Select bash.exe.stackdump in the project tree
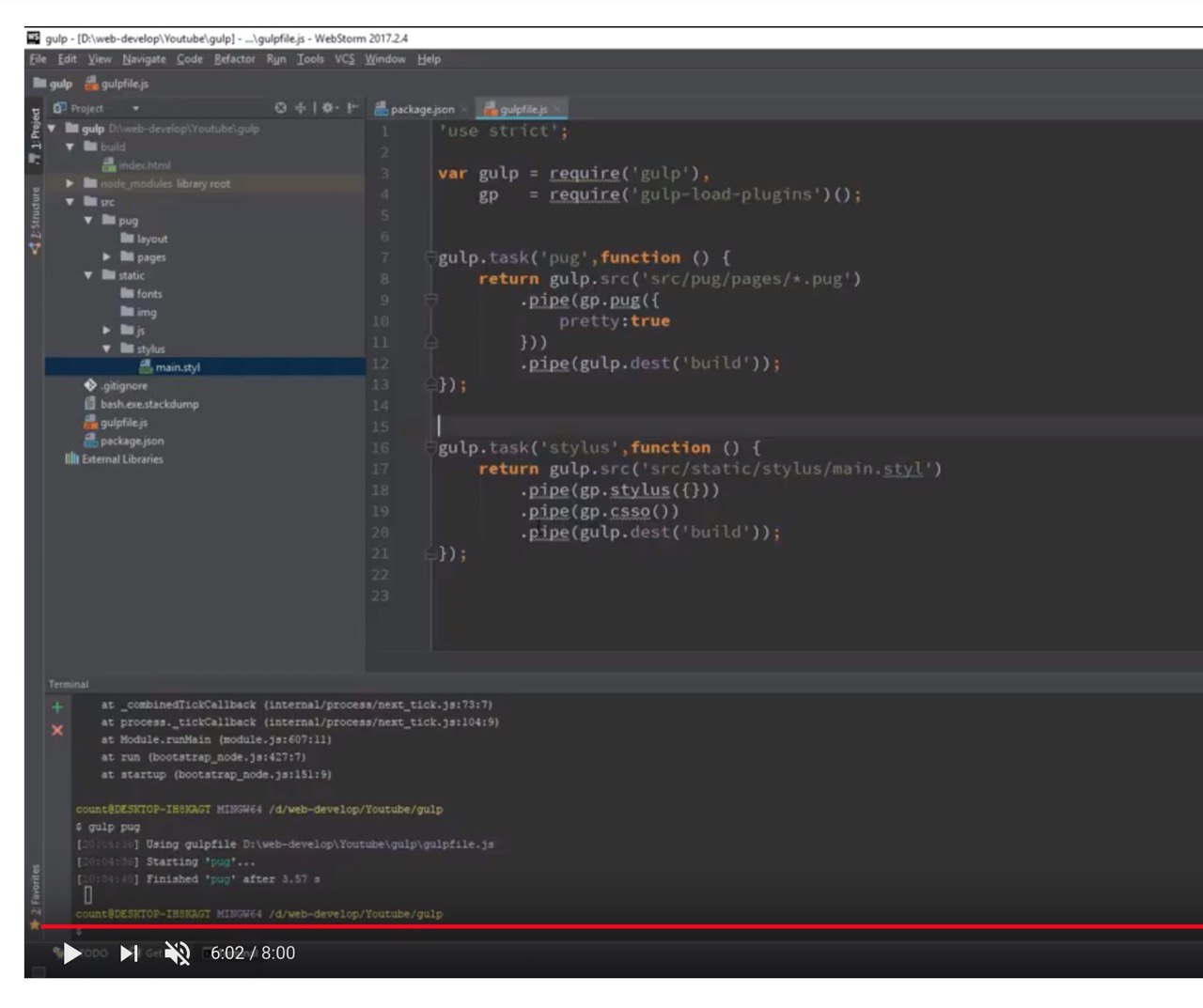 point(149,404)
